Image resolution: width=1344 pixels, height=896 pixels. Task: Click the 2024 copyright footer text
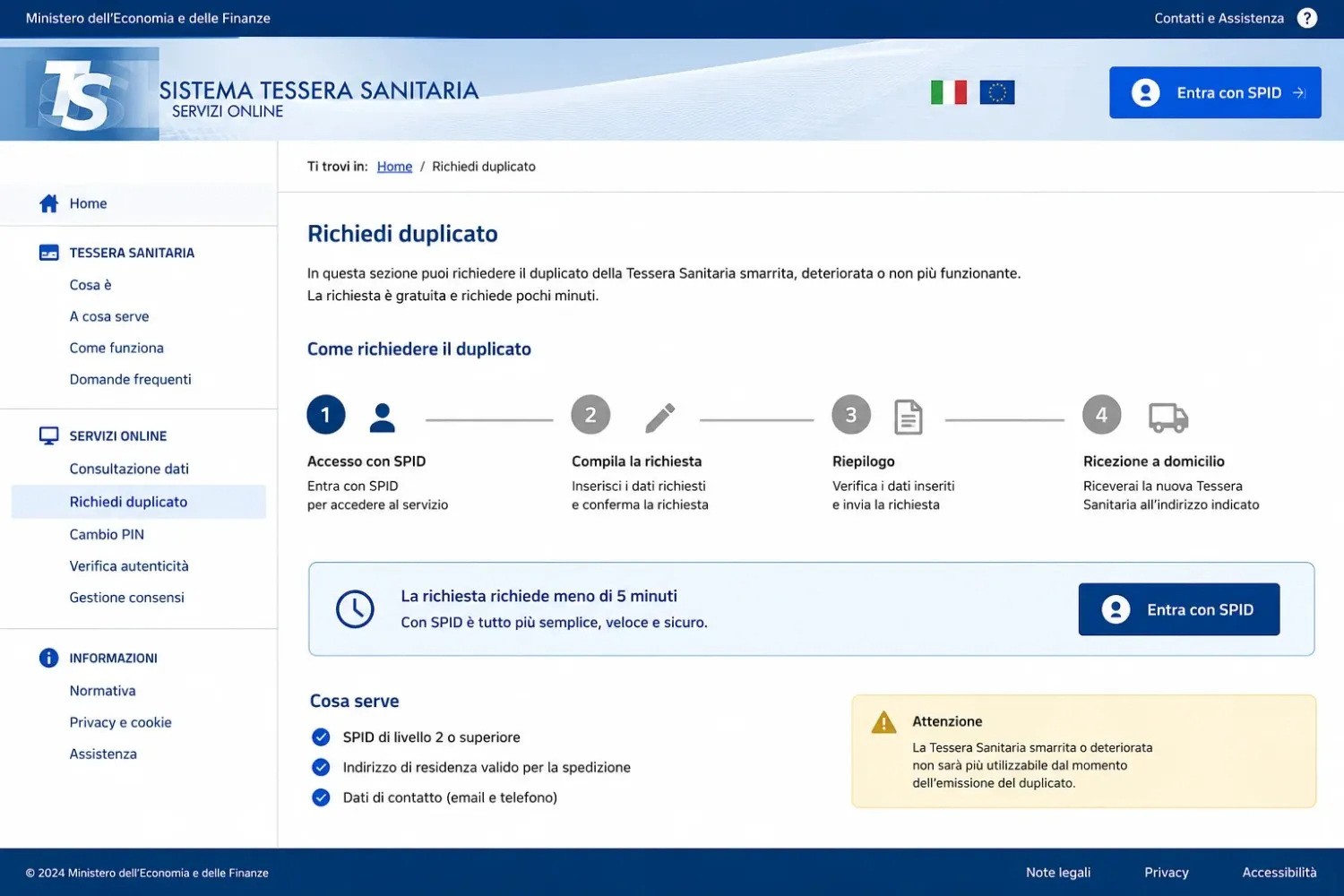[147, 873]
